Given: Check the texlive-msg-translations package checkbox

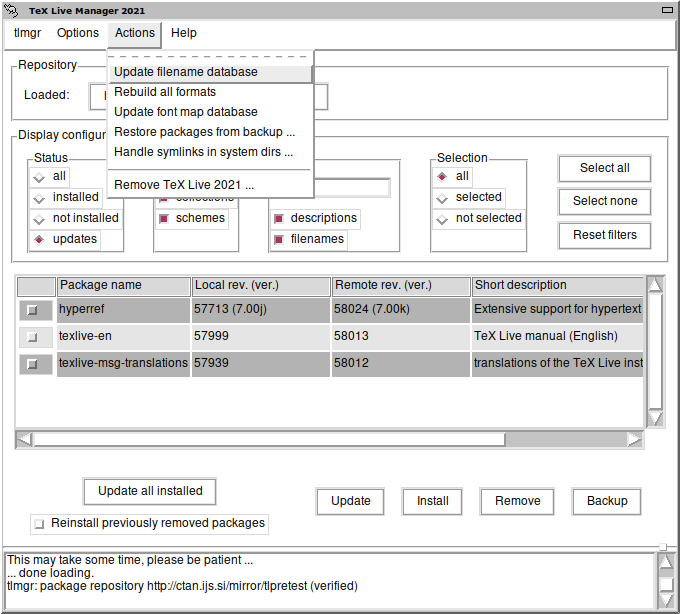Looking at the screenshot, I should [32, 364].
